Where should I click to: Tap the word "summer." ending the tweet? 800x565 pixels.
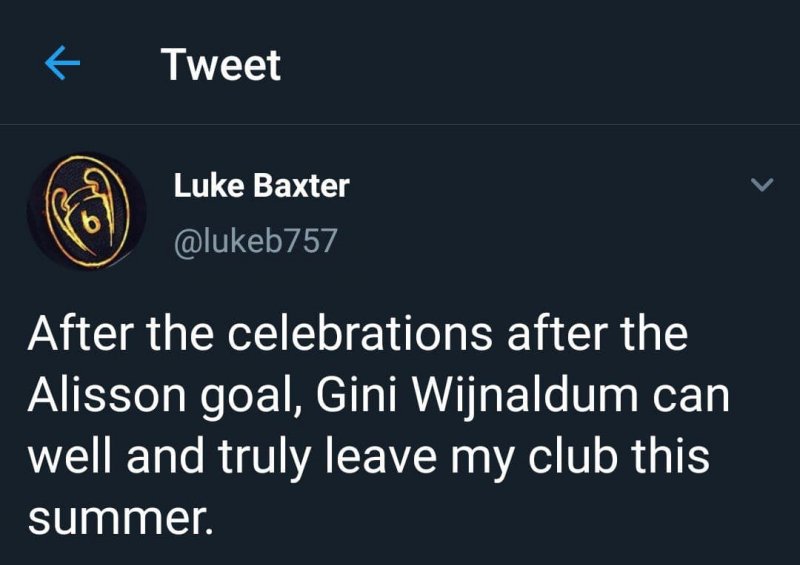[x=120, y=518]
